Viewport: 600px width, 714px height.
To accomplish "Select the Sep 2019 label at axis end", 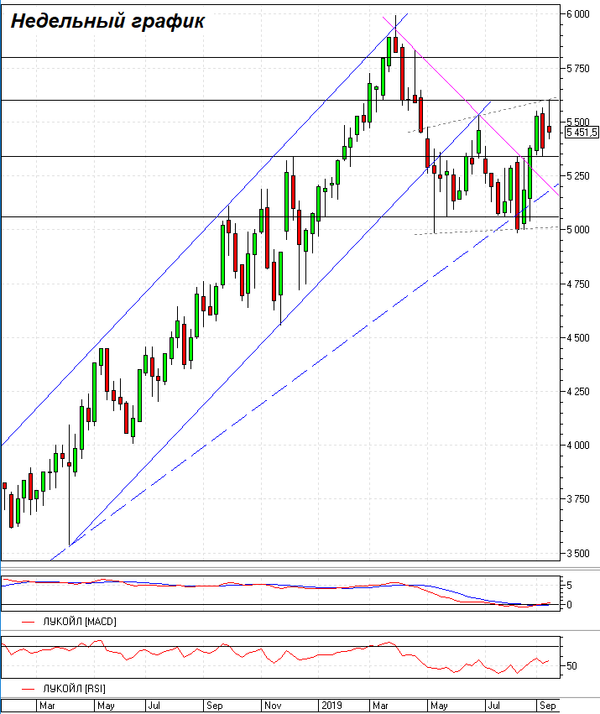I will click(548, 705).
